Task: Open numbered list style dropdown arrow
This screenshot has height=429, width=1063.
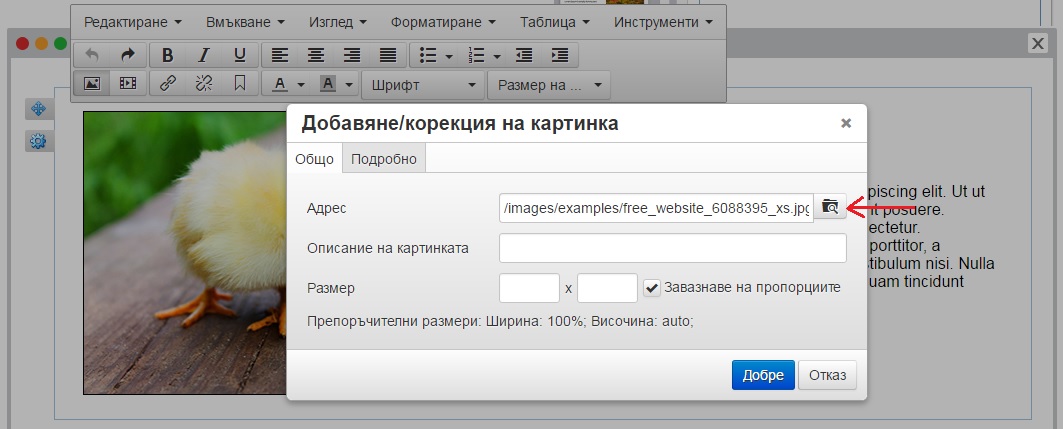Action: point(498,57)
